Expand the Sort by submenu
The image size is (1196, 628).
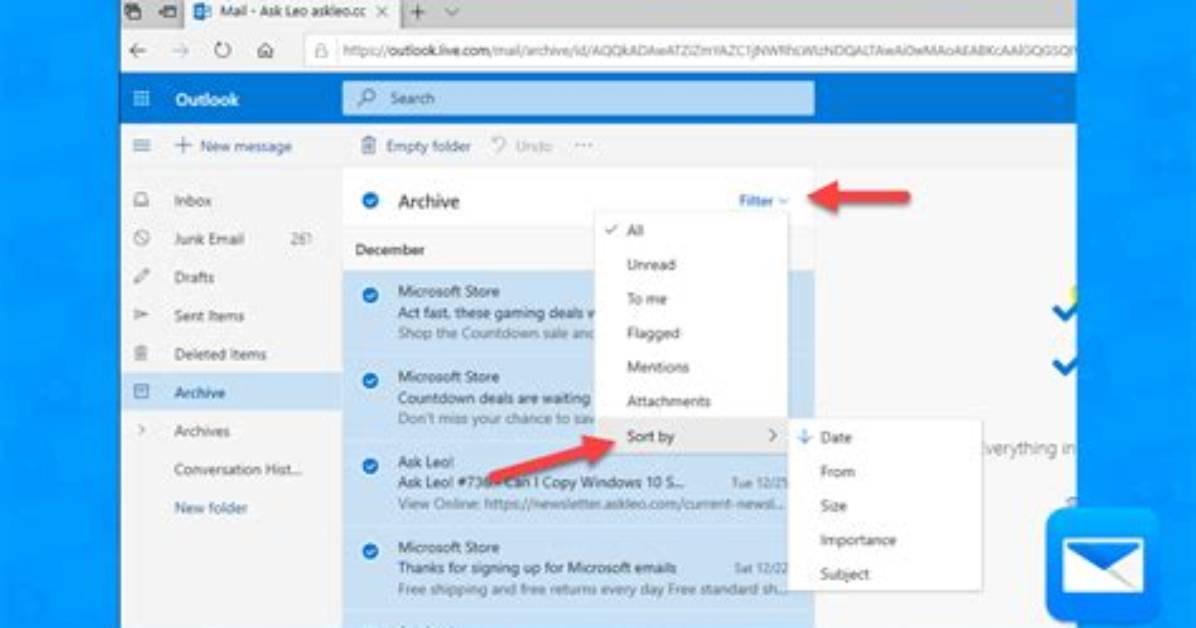(692, 436)
